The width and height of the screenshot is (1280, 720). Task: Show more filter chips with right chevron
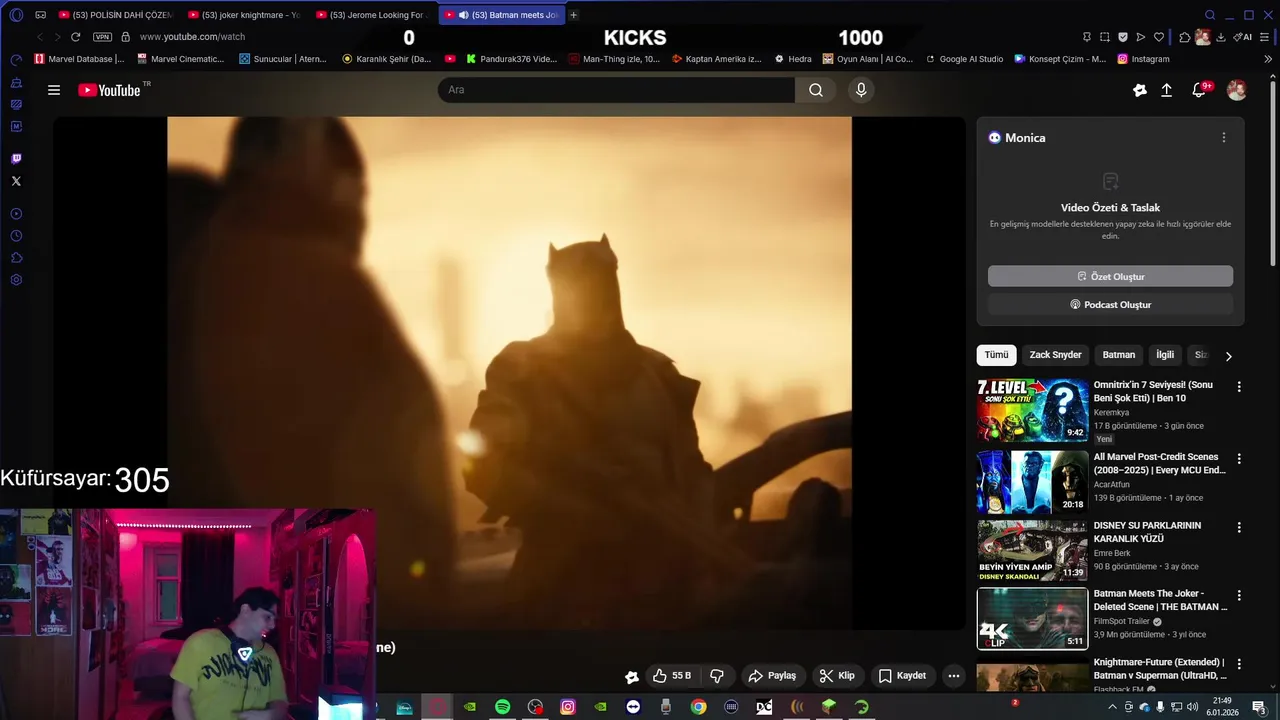(x=1228, y=356)
